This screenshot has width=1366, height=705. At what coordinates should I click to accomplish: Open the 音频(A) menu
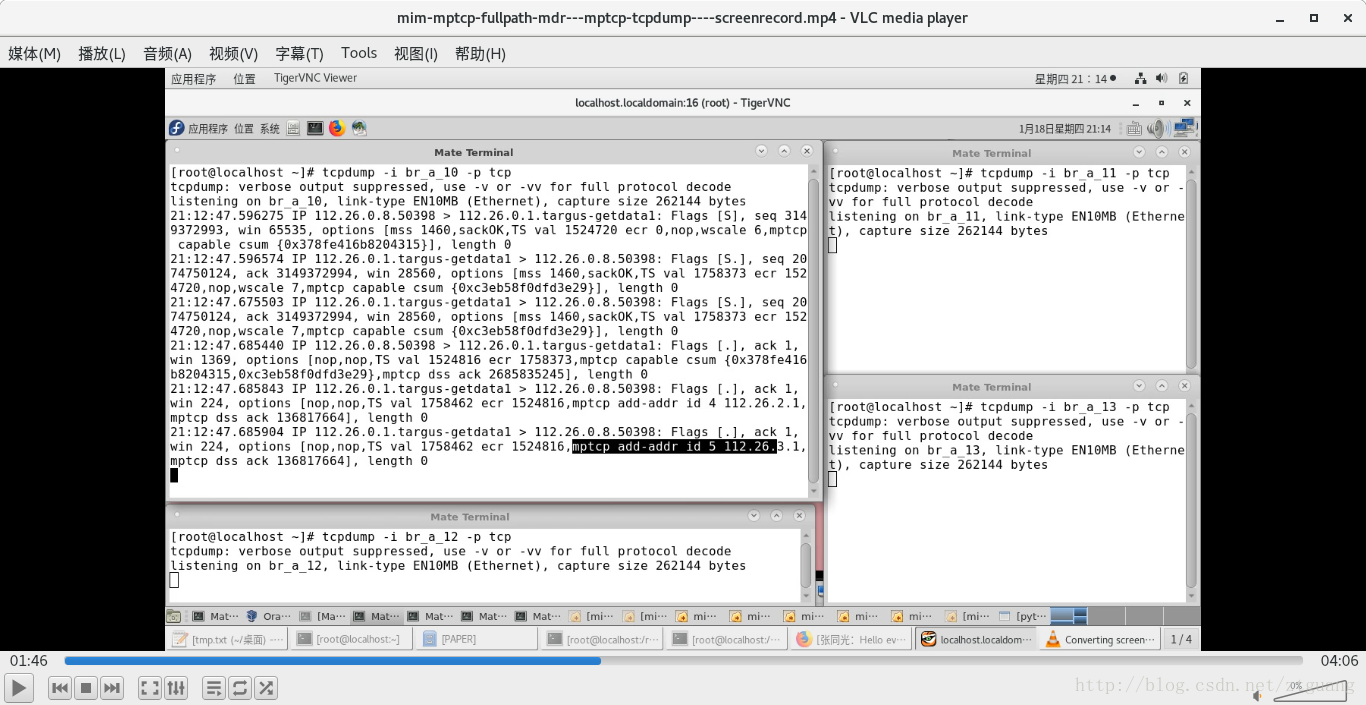(x=167, y=53)
